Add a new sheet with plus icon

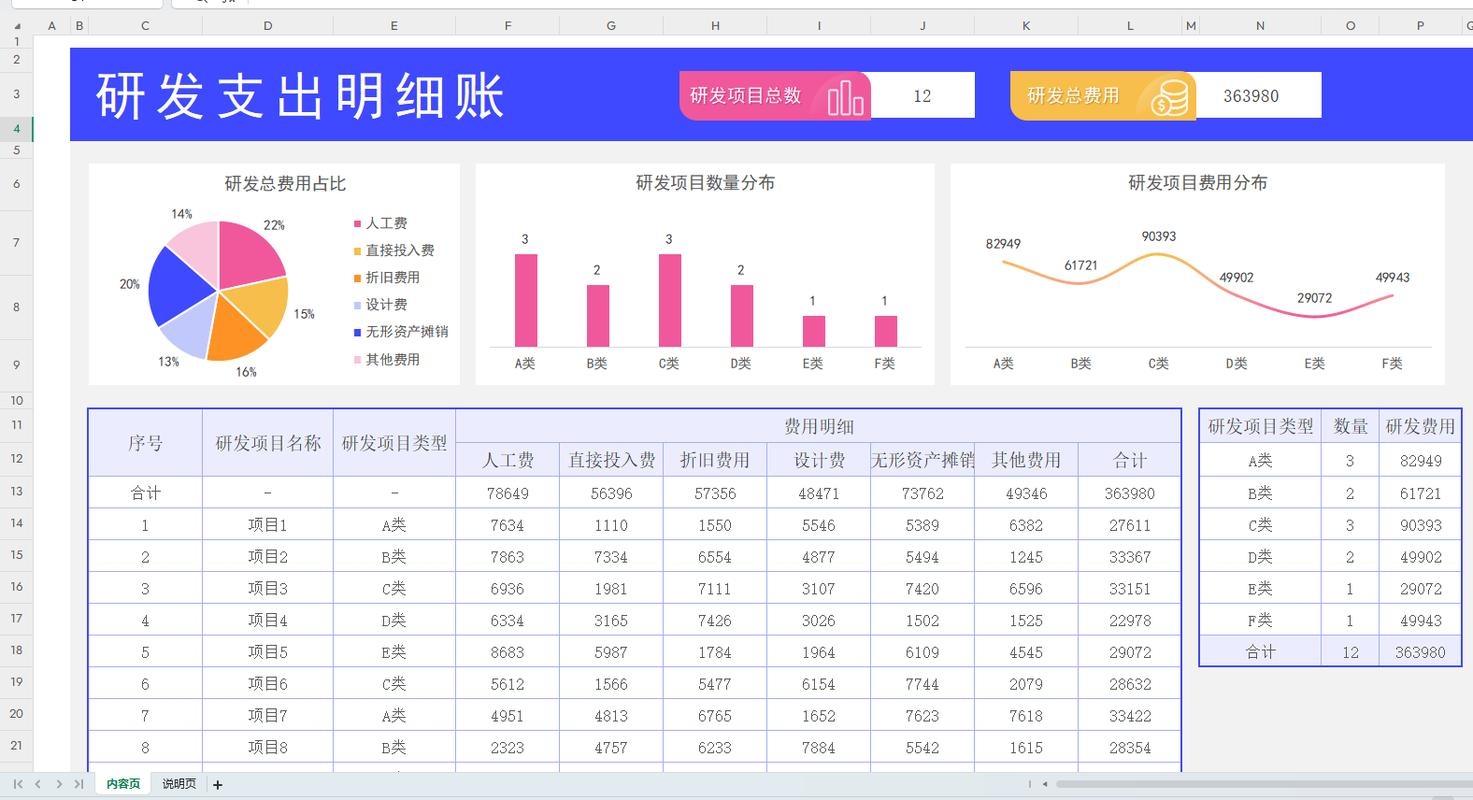[218, 785]
